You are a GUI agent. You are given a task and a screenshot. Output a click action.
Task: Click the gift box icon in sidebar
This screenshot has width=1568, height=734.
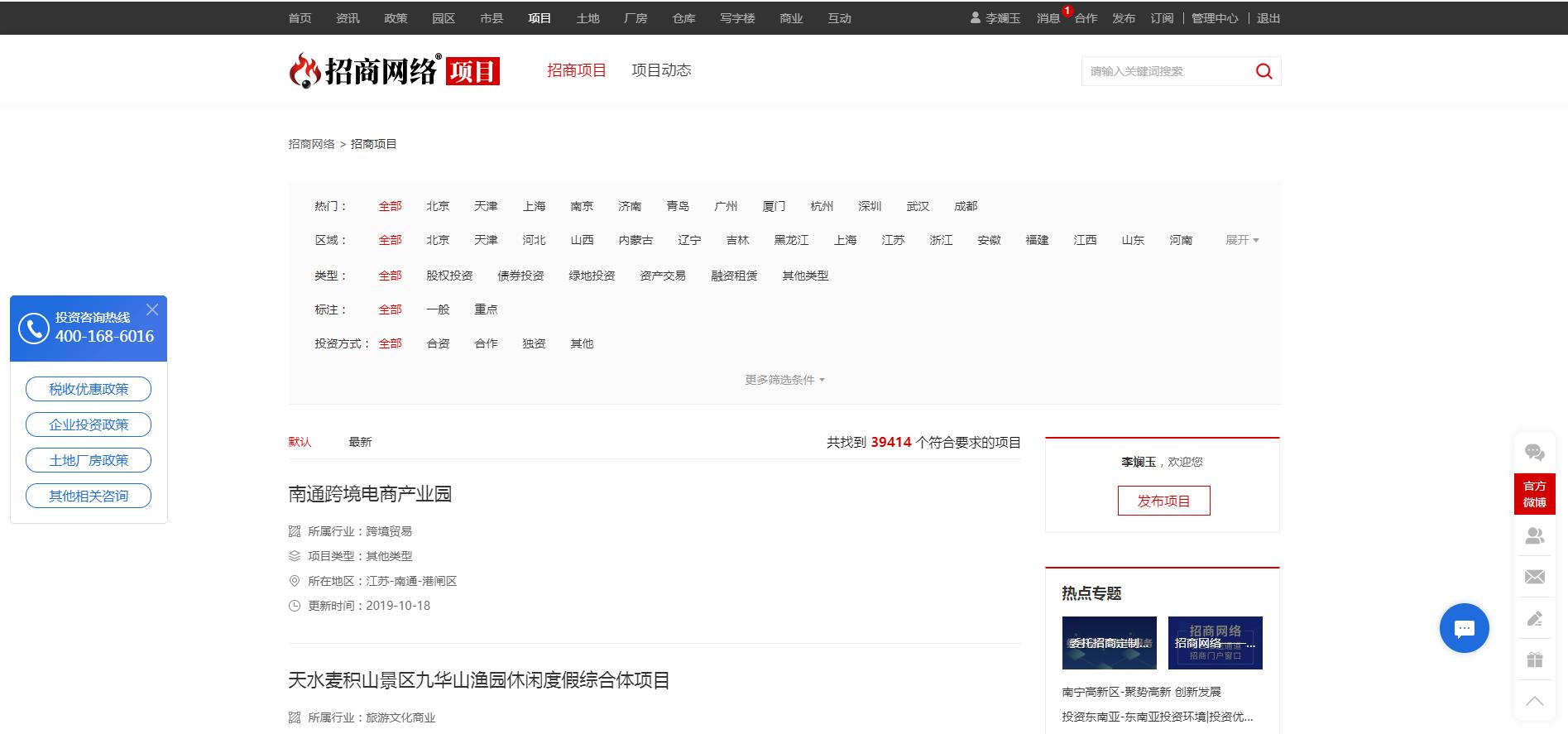[1534, 660]
